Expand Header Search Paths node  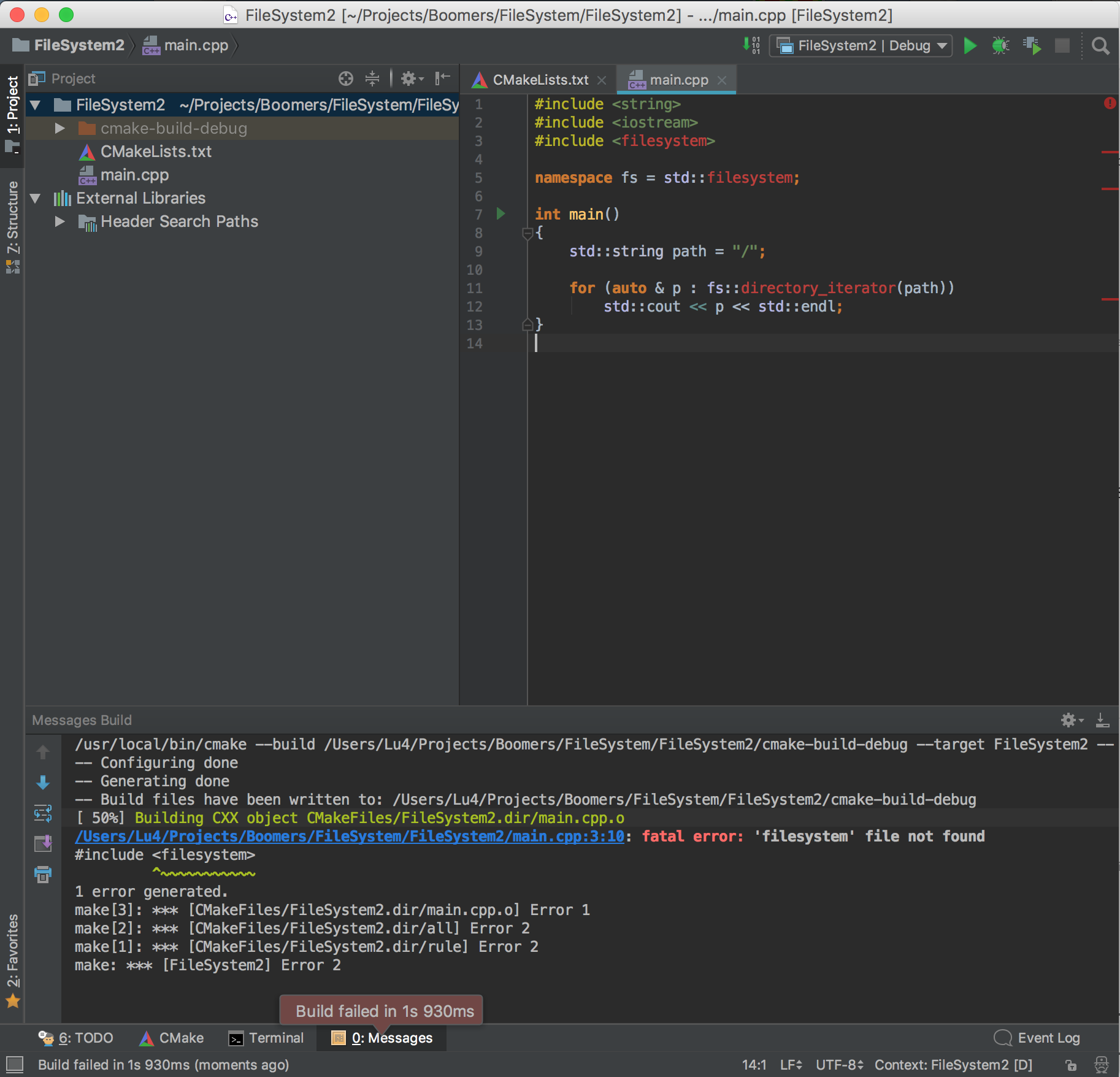59,221
